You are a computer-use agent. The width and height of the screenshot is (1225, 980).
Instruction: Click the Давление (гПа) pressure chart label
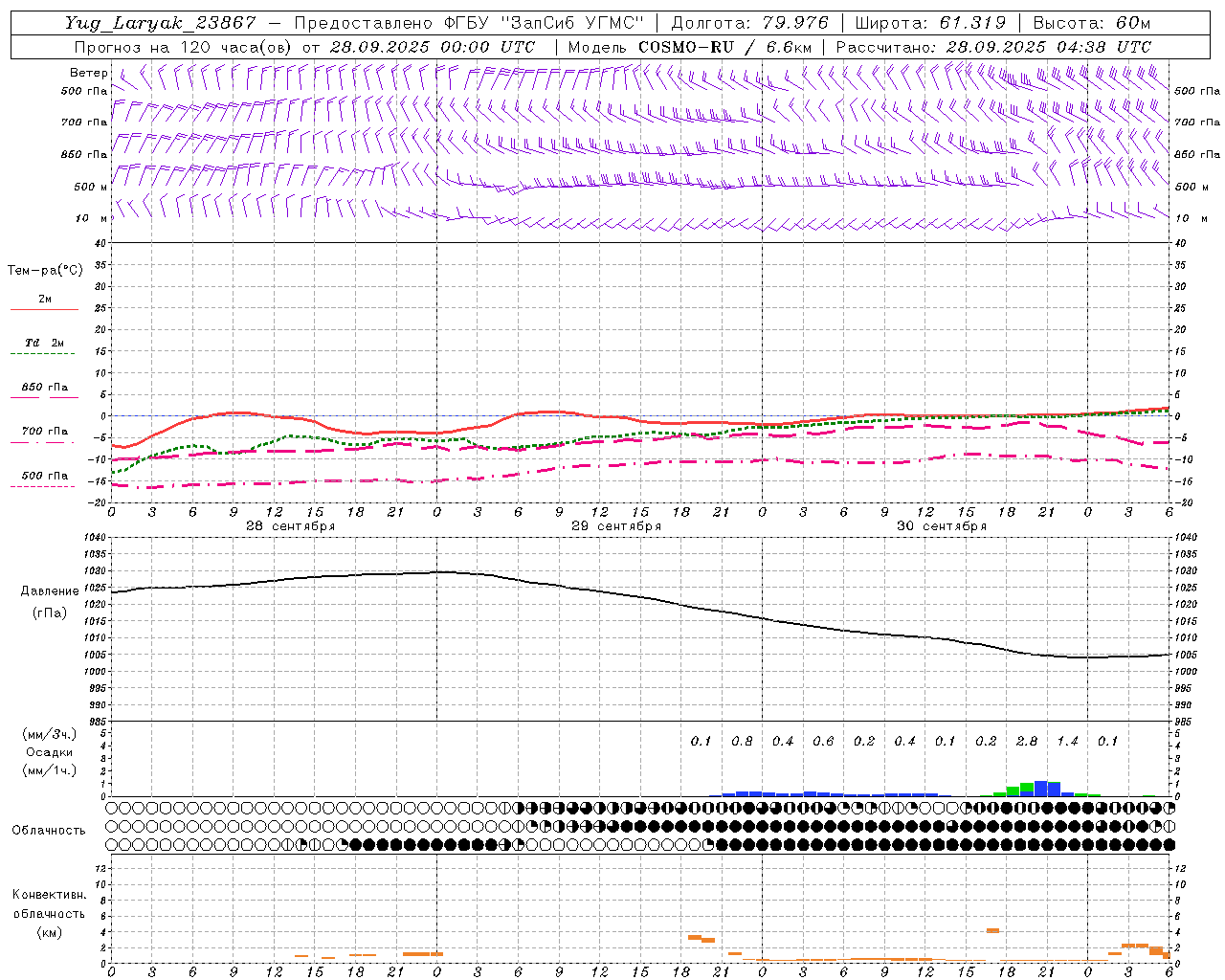pos(49,601)
